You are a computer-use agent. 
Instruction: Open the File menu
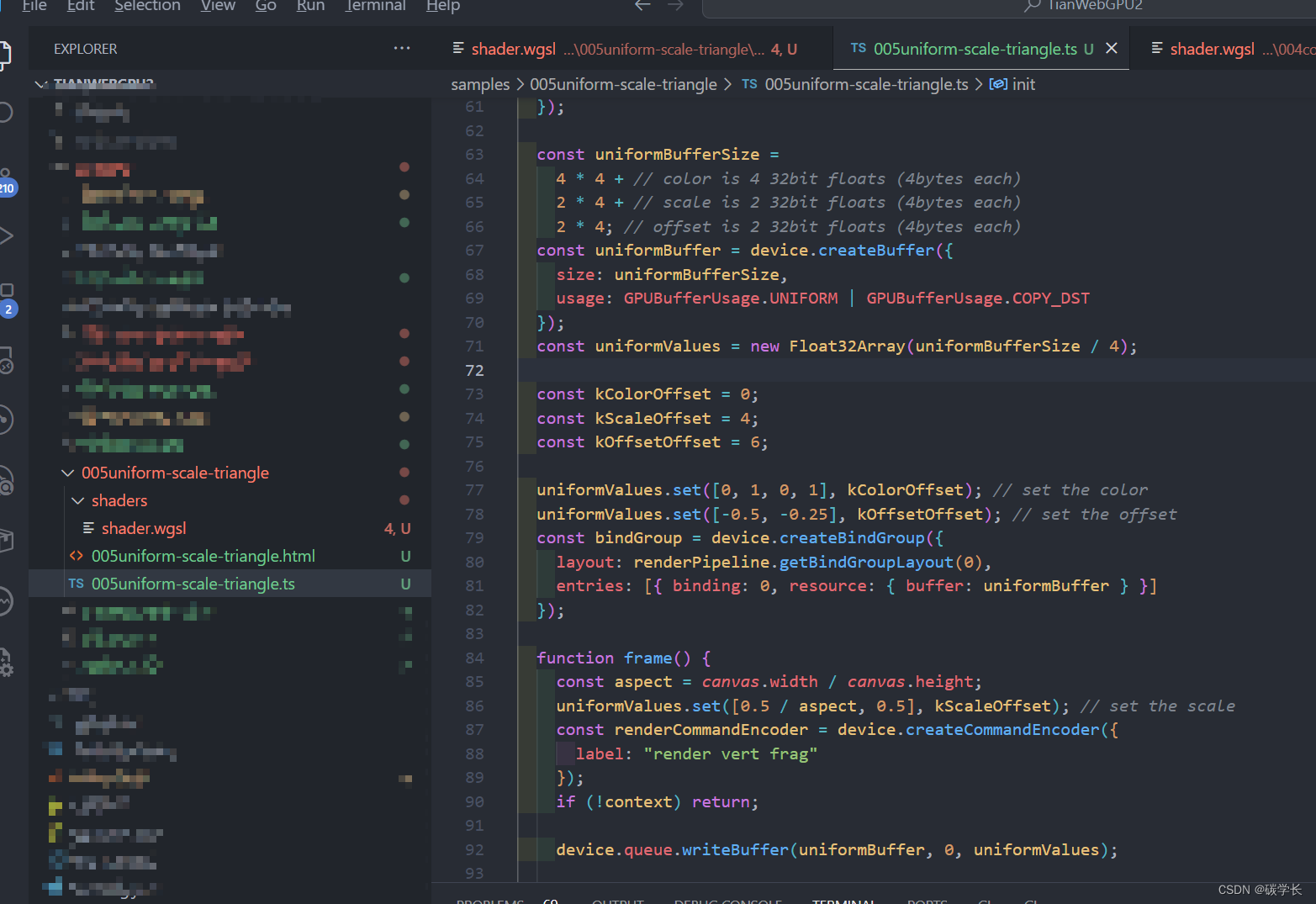(34, 6)
